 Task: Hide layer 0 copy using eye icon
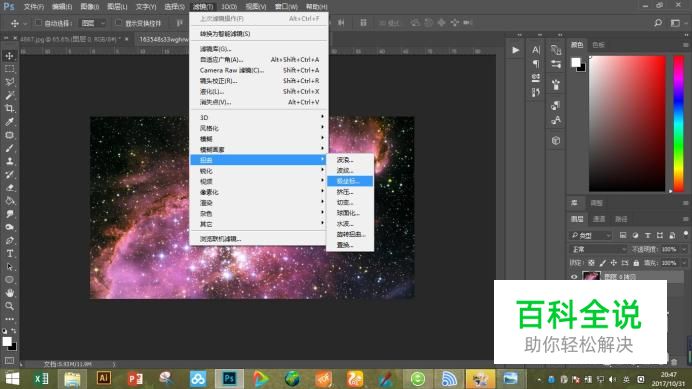point(574,277)
